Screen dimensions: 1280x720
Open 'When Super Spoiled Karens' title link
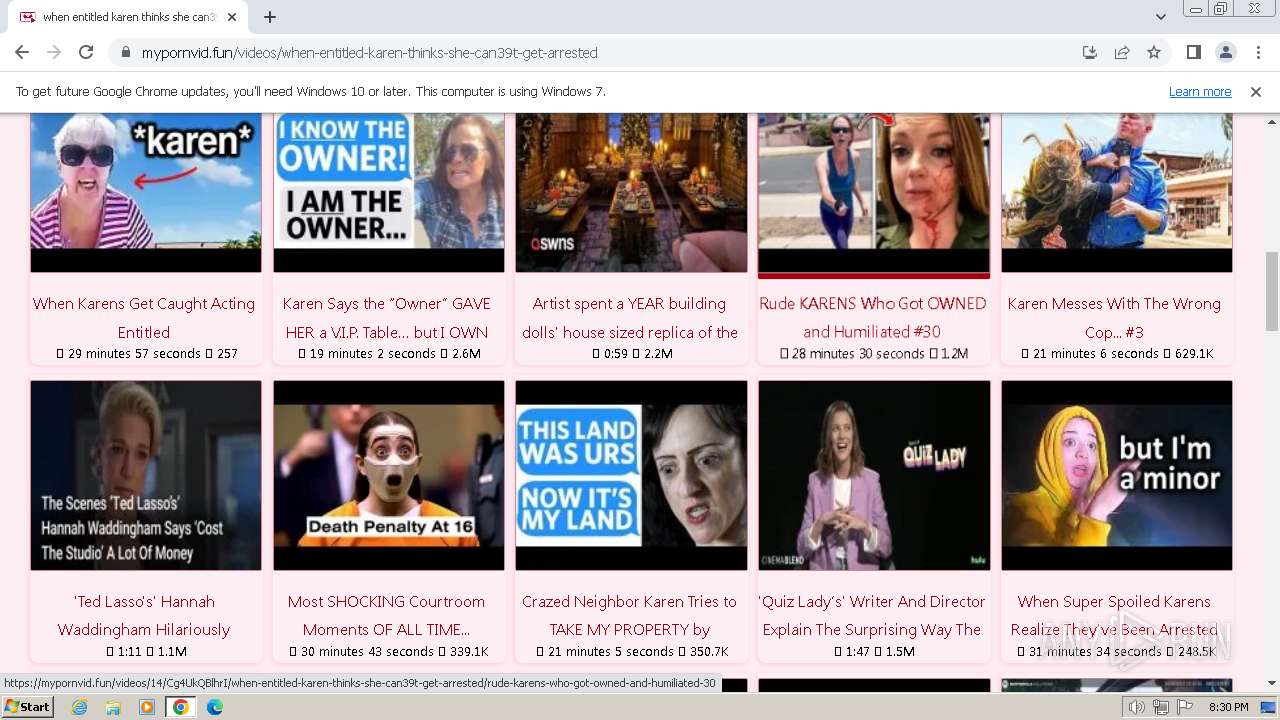click(1114, 615)
